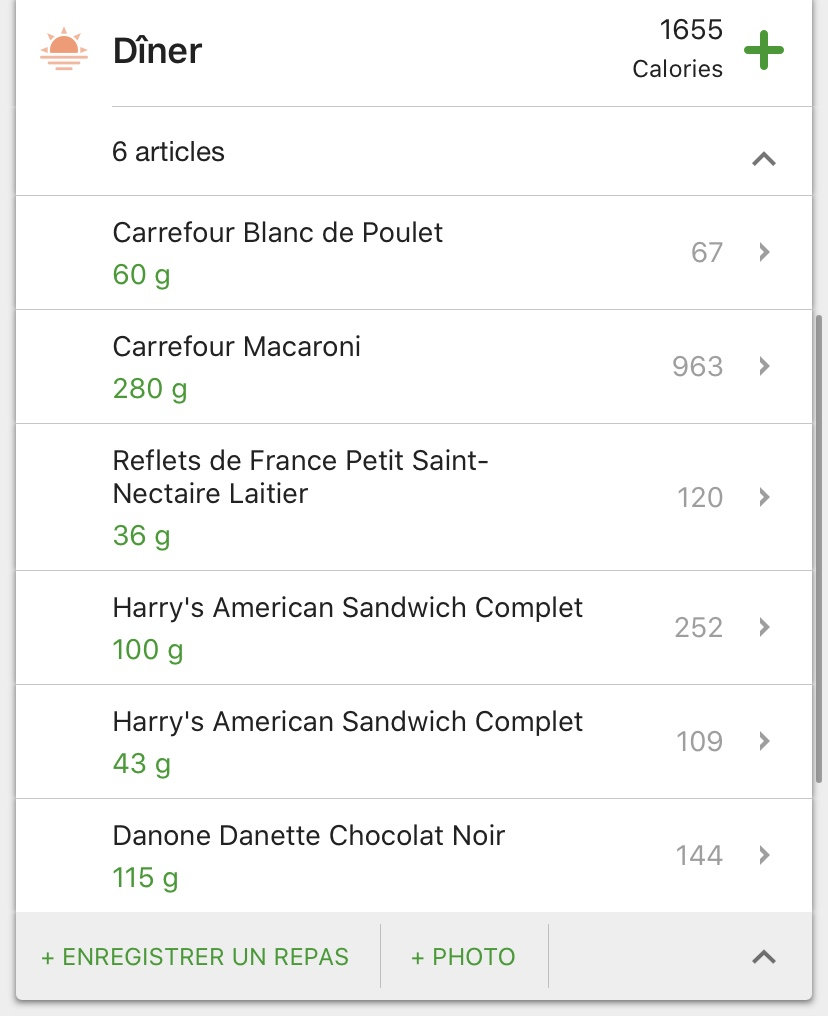This screenshot has width=828, height=1016.
Task: Select Carrefour Macaroni entry
Action: [x=237, y=347]
